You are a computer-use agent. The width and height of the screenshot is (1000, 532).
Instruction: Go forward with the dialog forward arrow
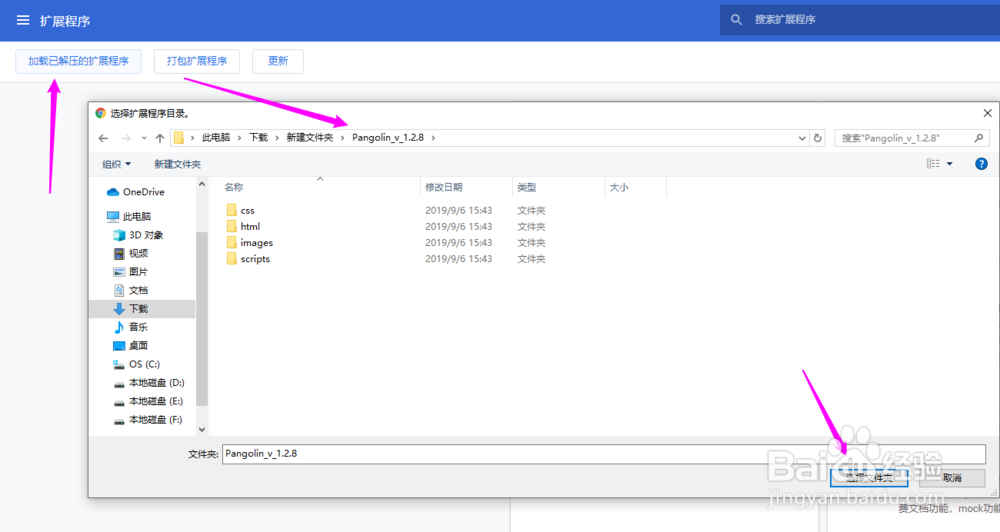coord(126,138)
